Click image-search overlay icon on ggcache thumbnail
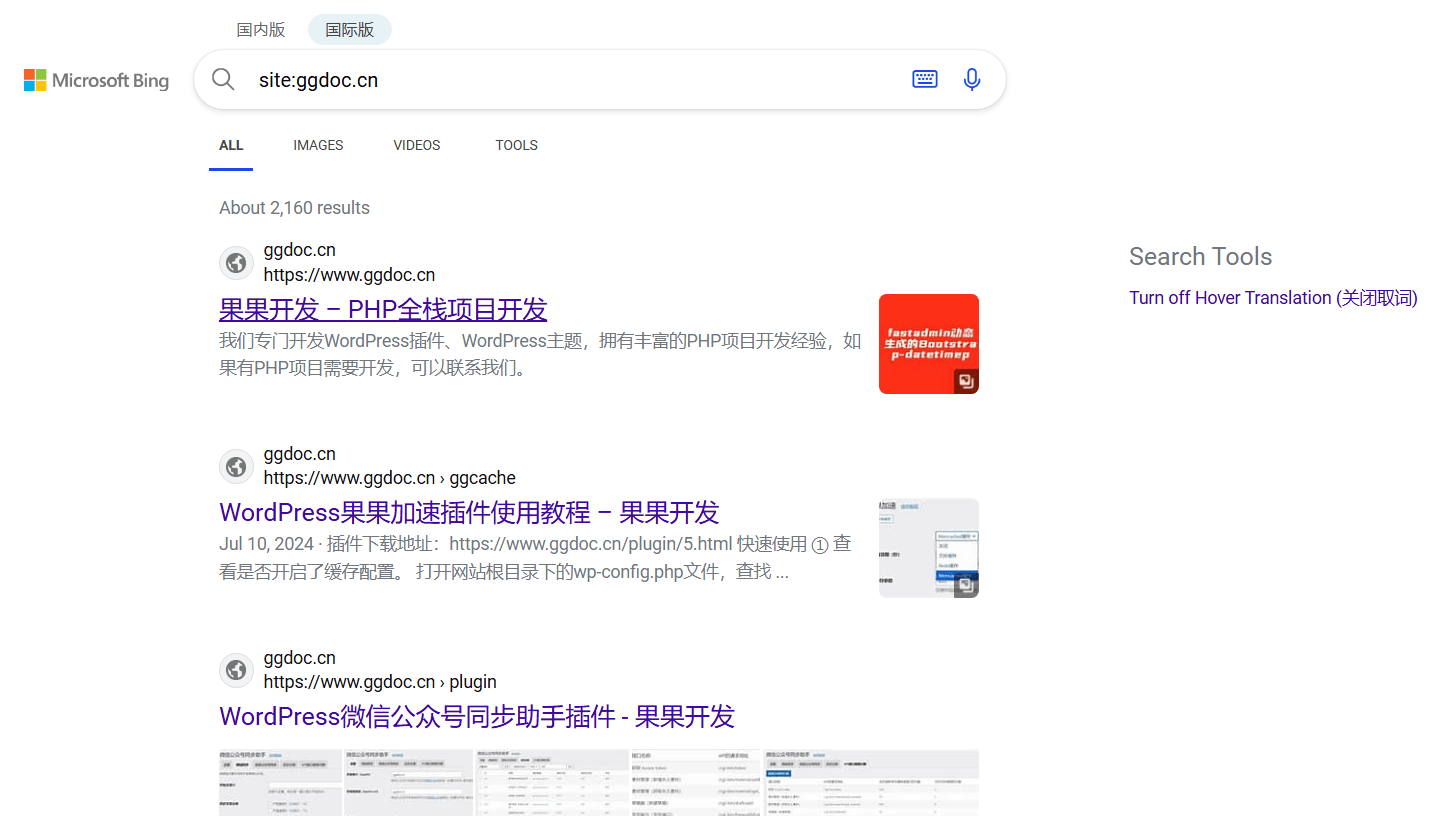This screenshot has height=816, width=1452. tap(965, 585)
